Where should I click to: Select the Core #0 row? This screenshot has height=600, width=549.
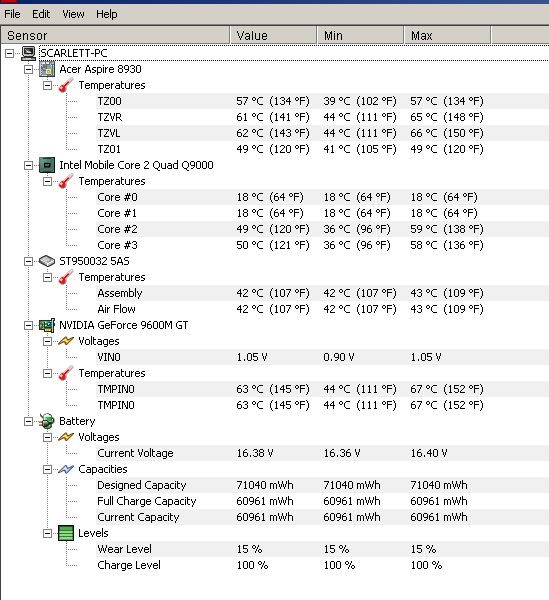(322, 197)
